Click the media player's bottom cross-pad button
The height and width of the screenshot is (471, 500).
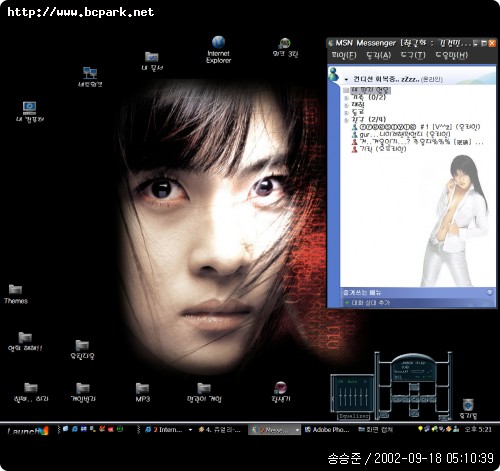coord(414,413)
